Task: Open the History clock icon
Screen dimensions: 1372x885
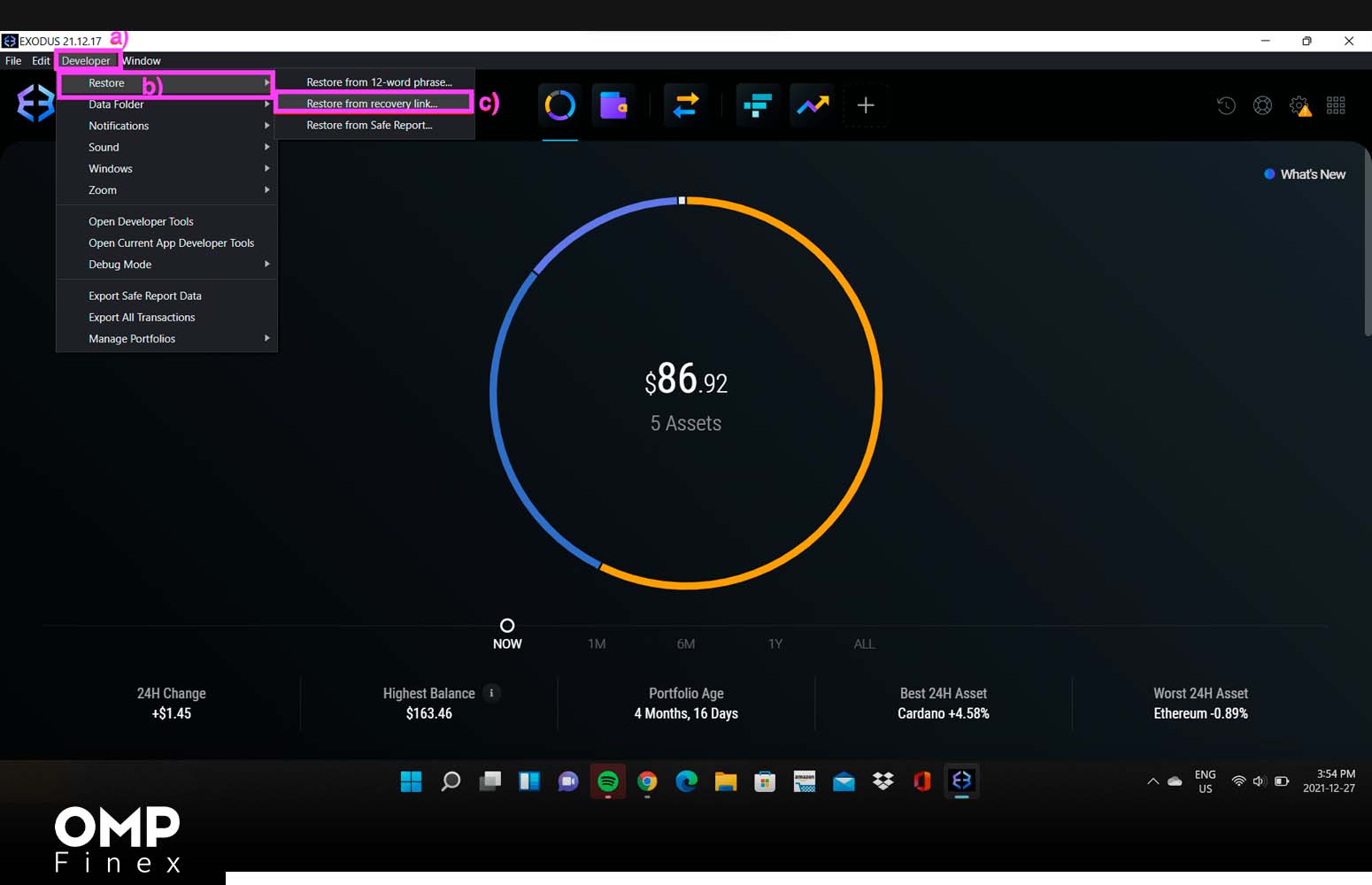Action: tap(1226, 105)
